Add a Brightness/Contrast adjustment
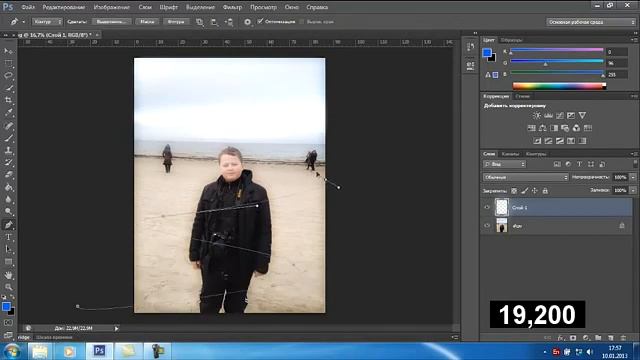This screenshot has height=360, width=640. coord(537,116)
